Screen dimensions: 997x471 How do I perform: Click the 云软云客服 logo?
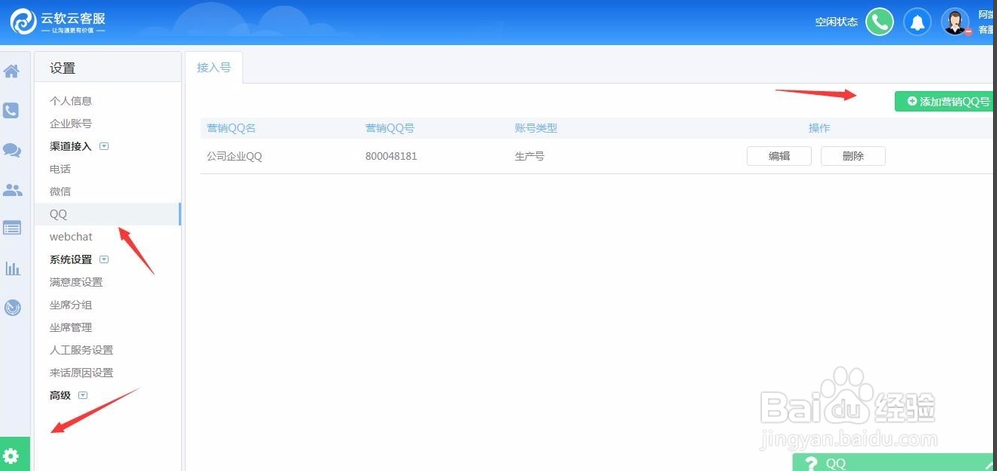(x=57, y=22)
